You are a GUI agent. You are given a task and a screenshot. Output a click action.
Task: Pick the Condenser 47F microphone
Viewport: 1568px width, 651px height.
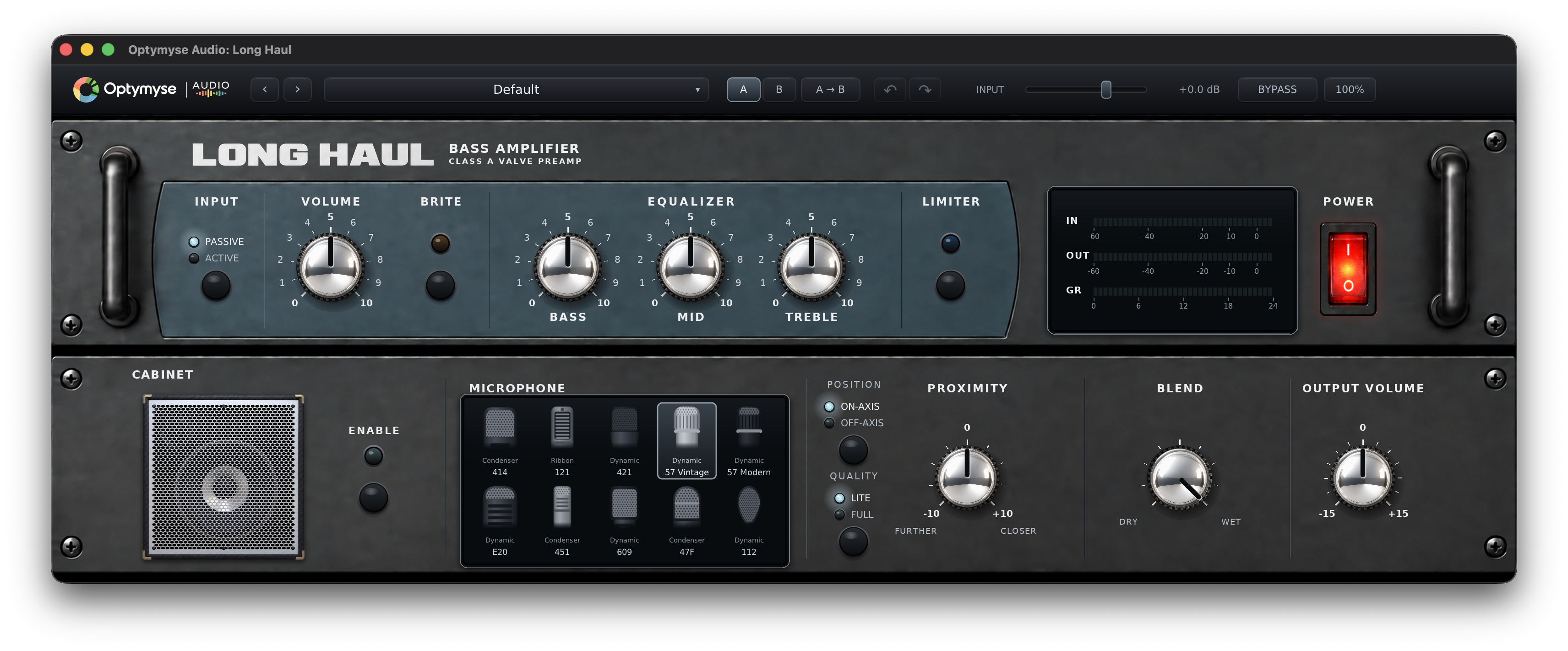point(686,521)
